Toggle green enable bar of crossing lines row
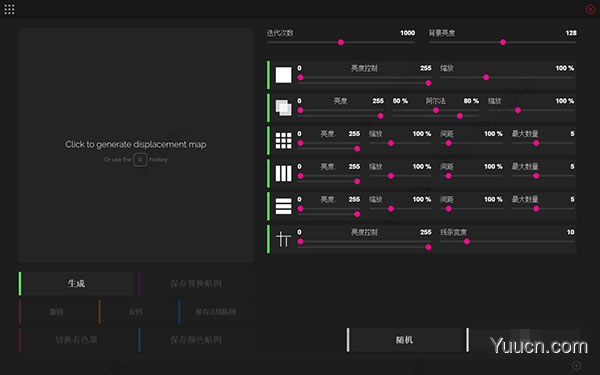The height and width of the screenshot is (375, 600). [x=268, y=239]
